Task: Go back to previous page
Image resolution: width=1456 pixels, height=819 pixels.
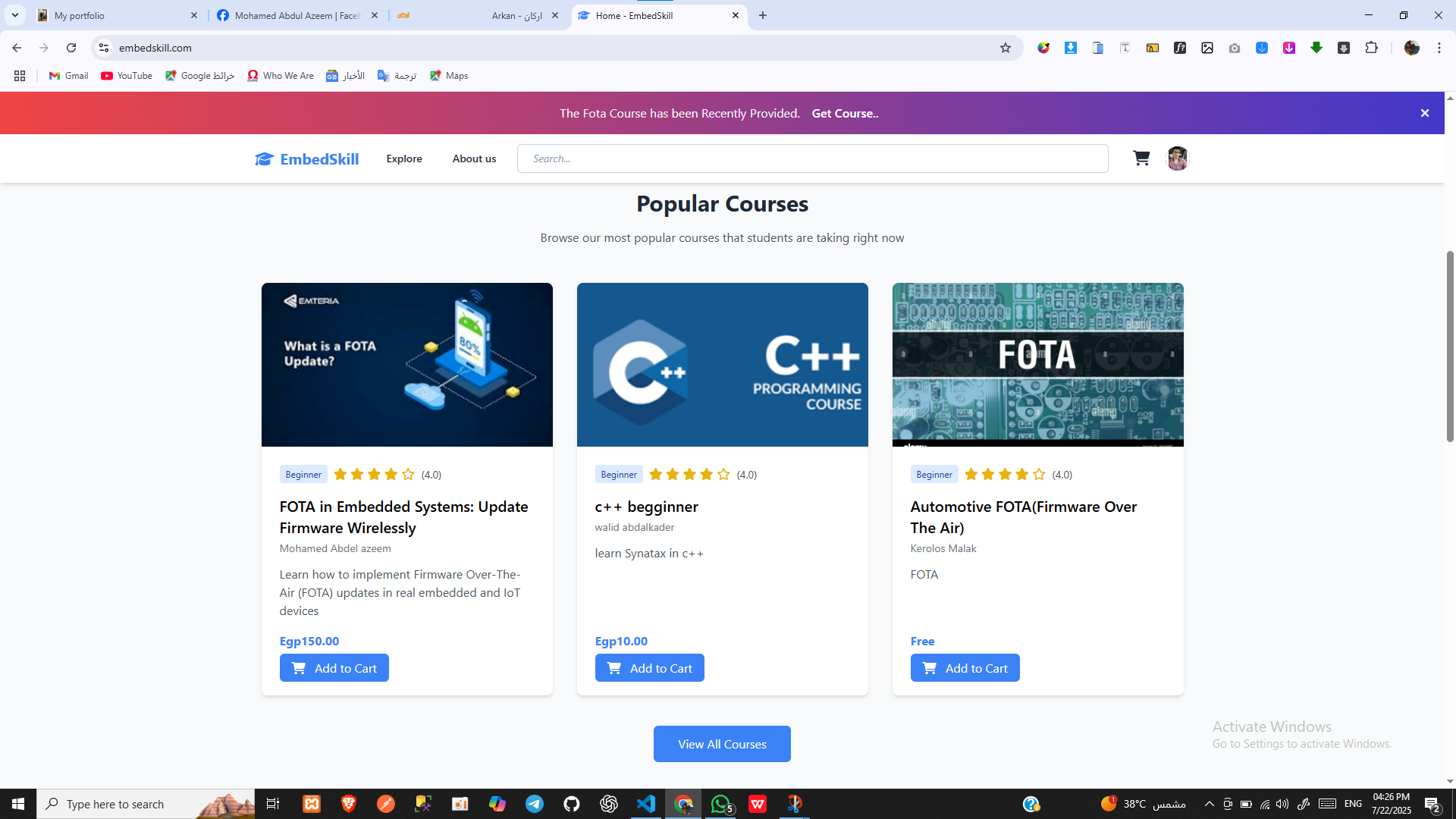Action: tap(17, 48)
